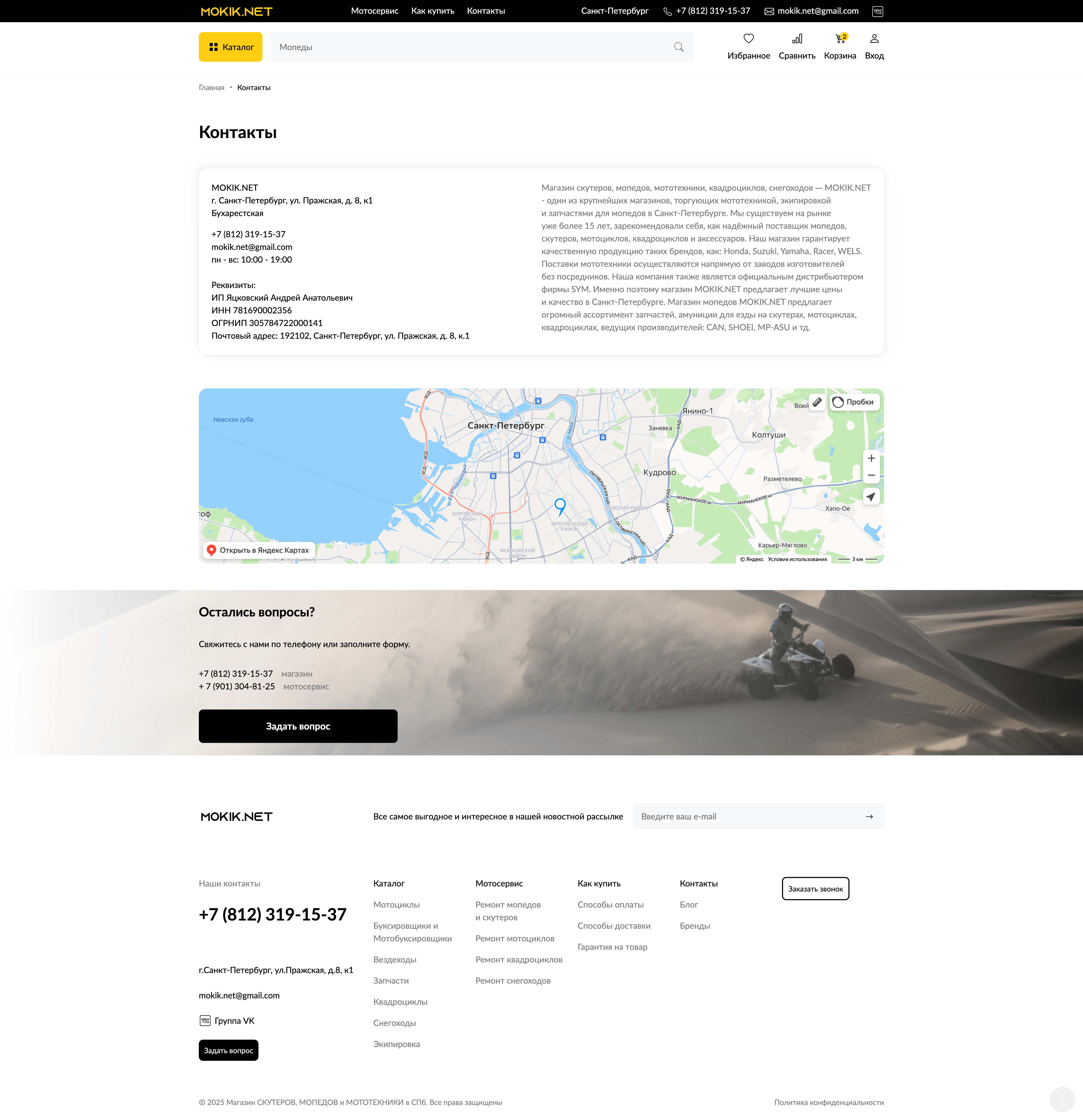This screenshot has height=1120, width=1083.
Task: Open the Ремонт мотоциклов footer link
Action: (515, 938)
